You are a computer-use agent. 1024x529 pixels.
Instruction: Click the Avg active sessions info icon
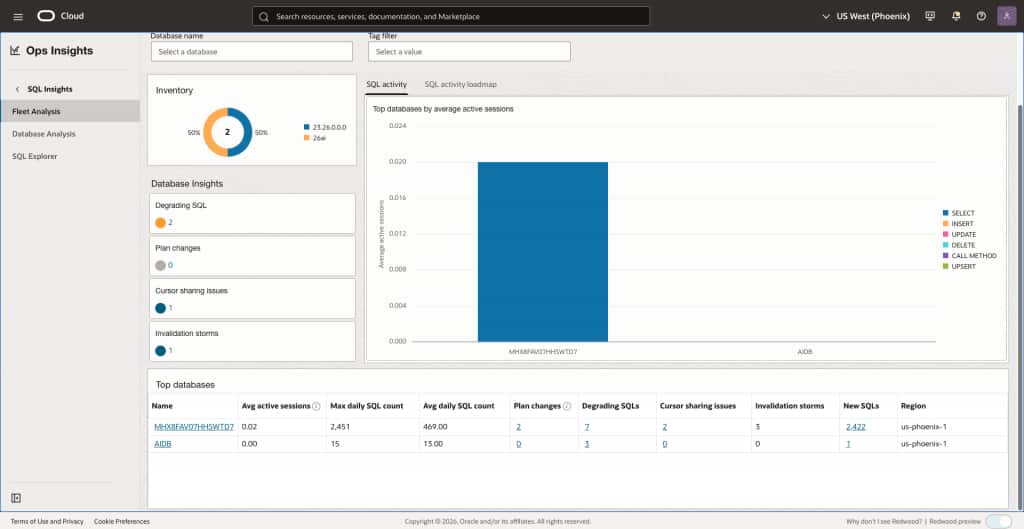click(x=316, y=406)
